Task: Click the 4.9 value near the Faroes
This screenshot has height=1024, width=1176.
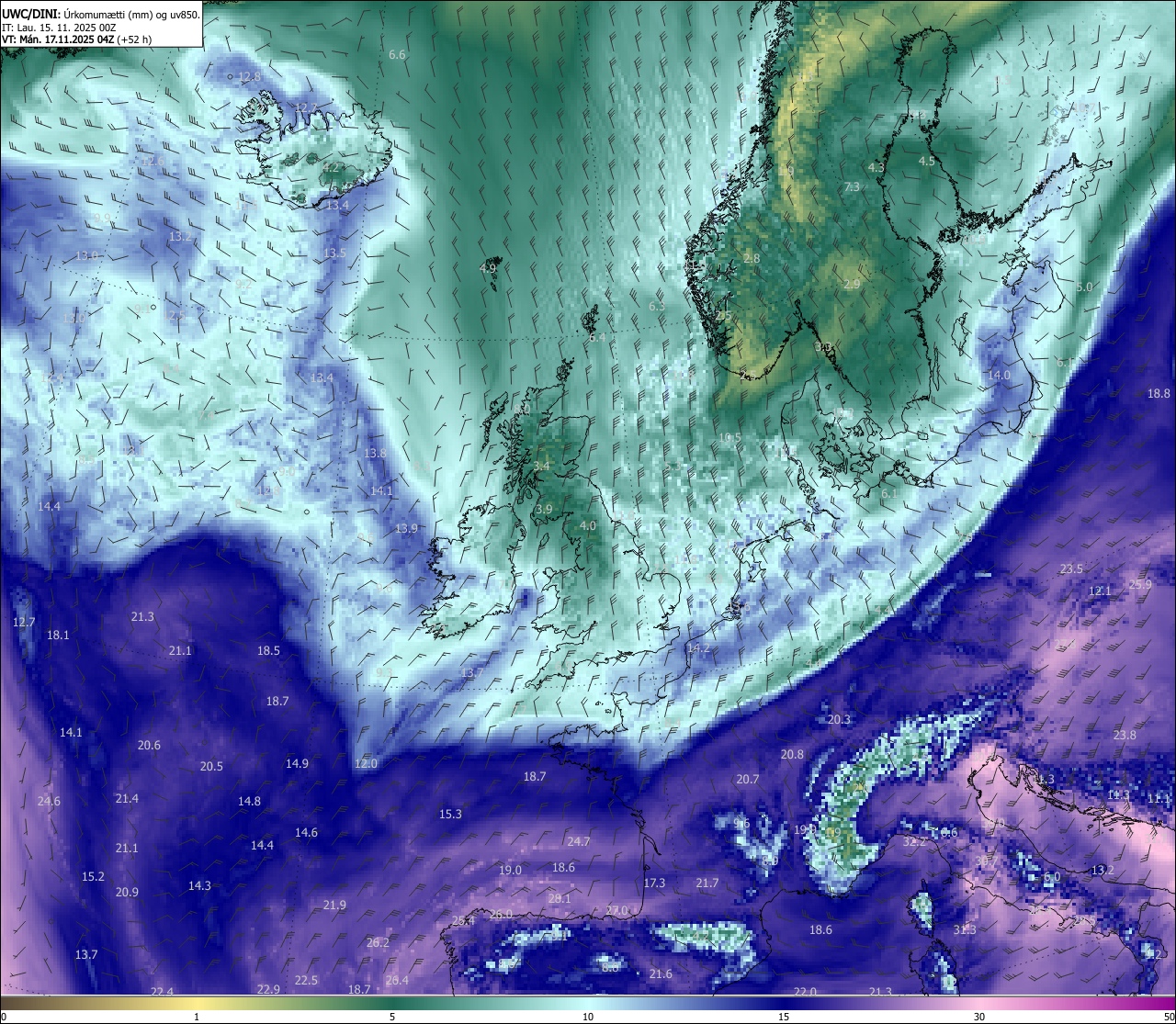Action: (x=488, y=268)
